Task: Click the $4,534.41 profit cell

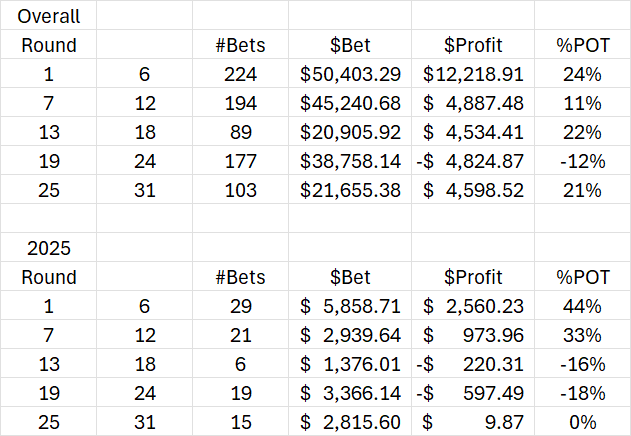Action: tap(474, 132)
